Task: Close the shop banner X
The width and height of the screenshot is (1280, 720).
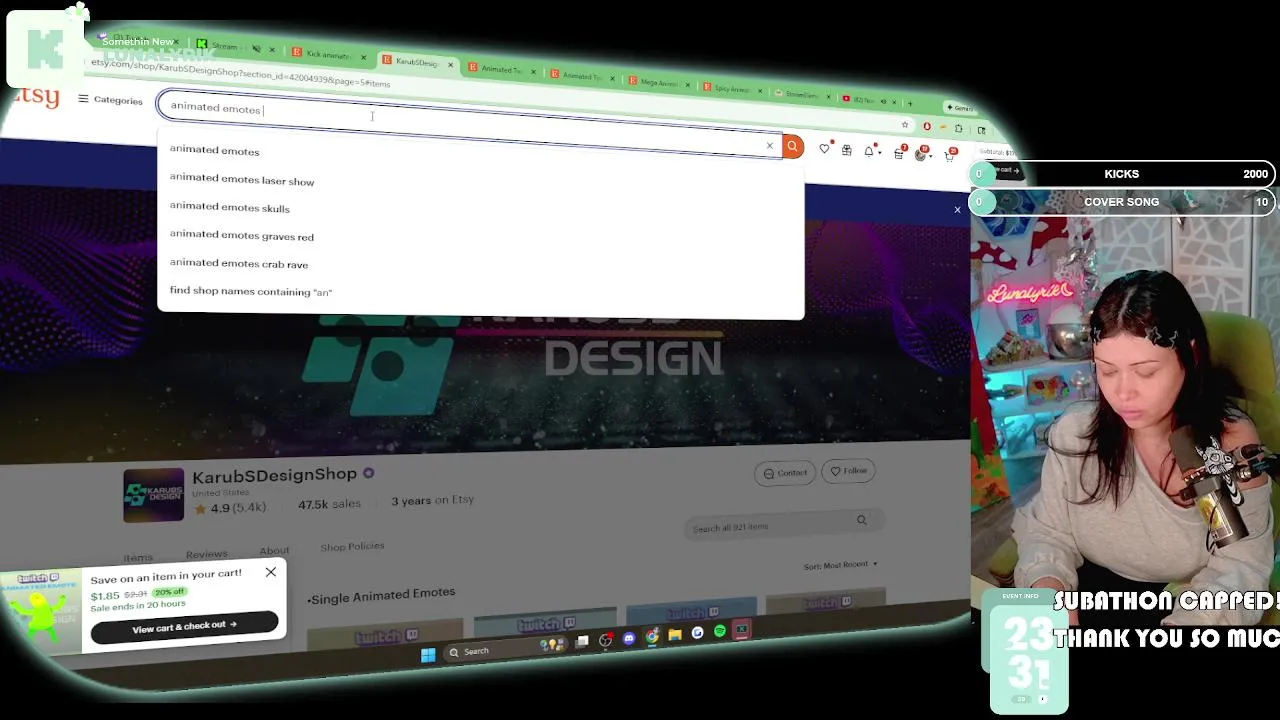Action: 957,210
